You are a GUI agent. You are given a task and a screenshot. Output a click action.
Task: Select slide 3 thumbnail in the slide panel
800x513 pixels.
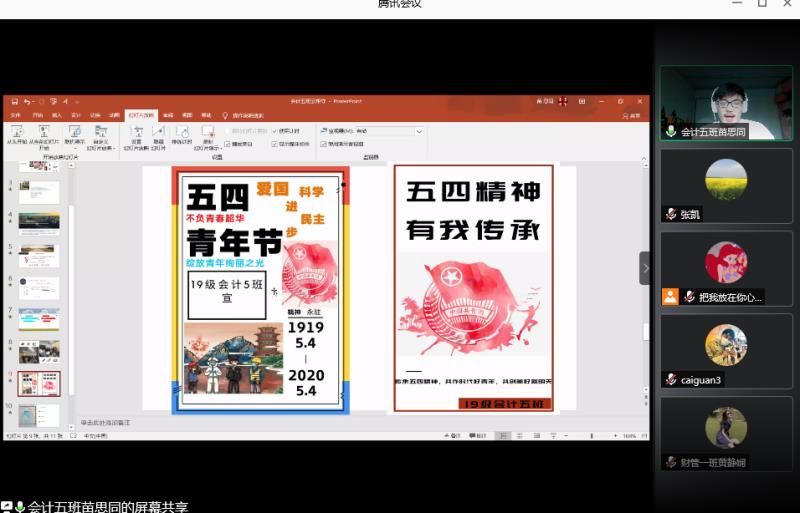39,192
